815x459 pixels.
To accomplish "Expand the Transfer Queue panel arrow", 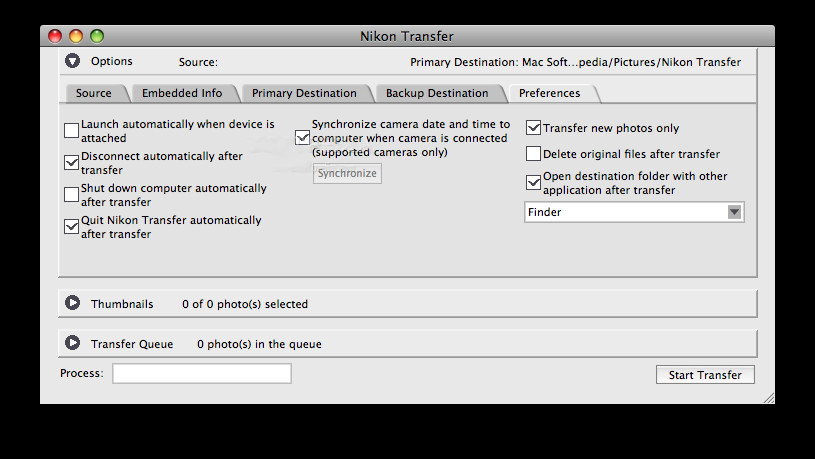I will tap(72, 343).
